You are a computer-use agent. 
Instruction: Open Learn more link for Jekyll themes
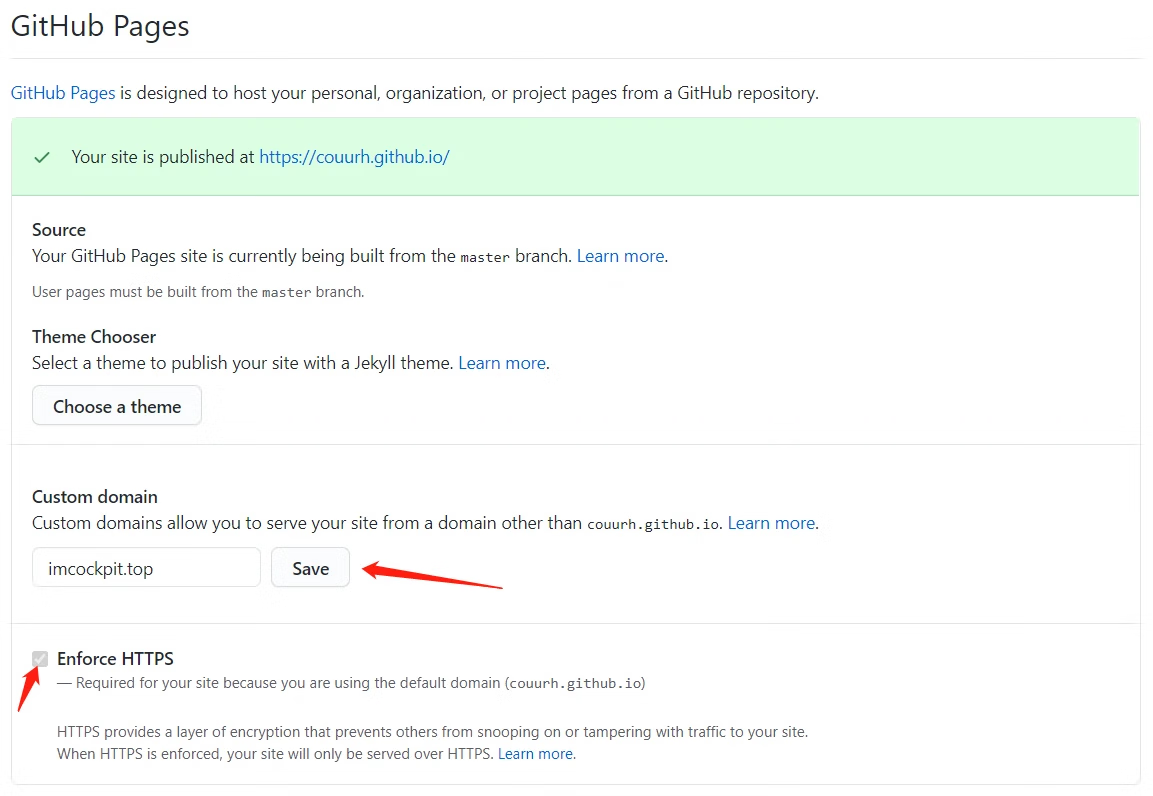[x=502, y=363]
